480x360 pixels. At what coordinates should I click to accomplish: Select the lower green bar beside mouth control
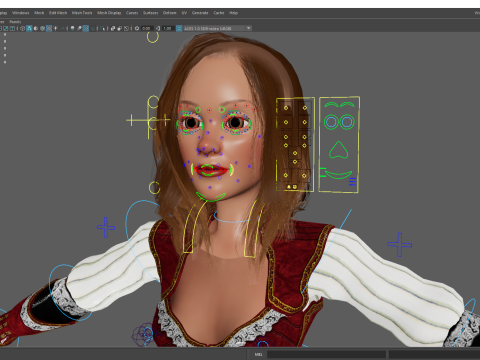click(x=322, y=176)
